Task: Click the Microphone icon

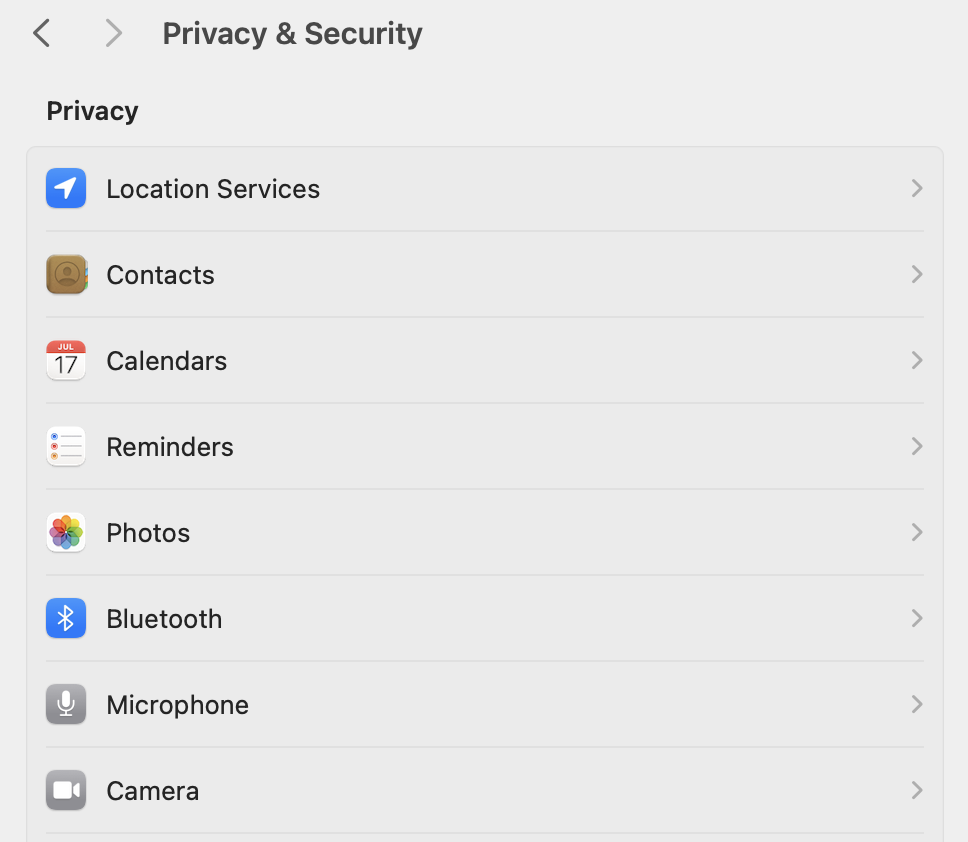Action: point(65,704)
